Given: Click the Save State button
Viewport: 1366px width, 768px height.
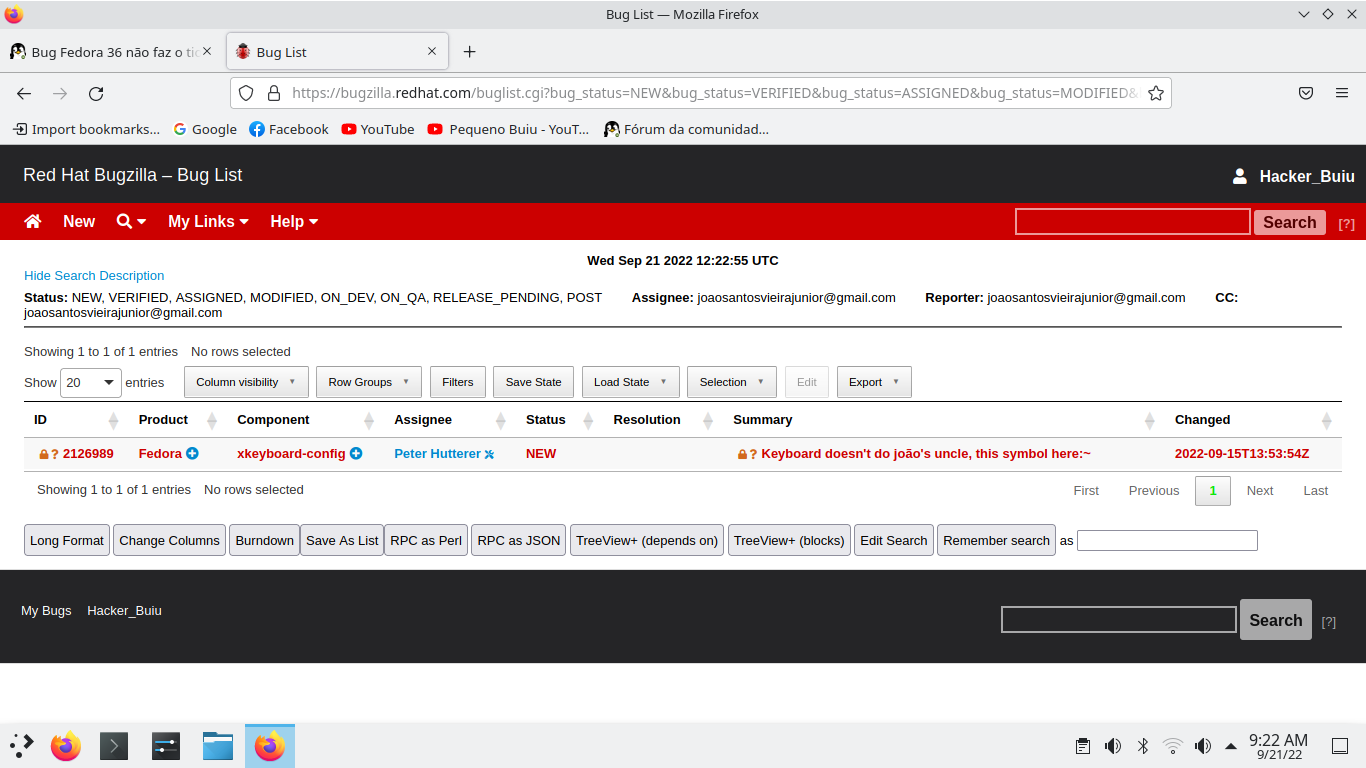Looking at the screenshot, I should pyautogui.click(x=533, y=382).
